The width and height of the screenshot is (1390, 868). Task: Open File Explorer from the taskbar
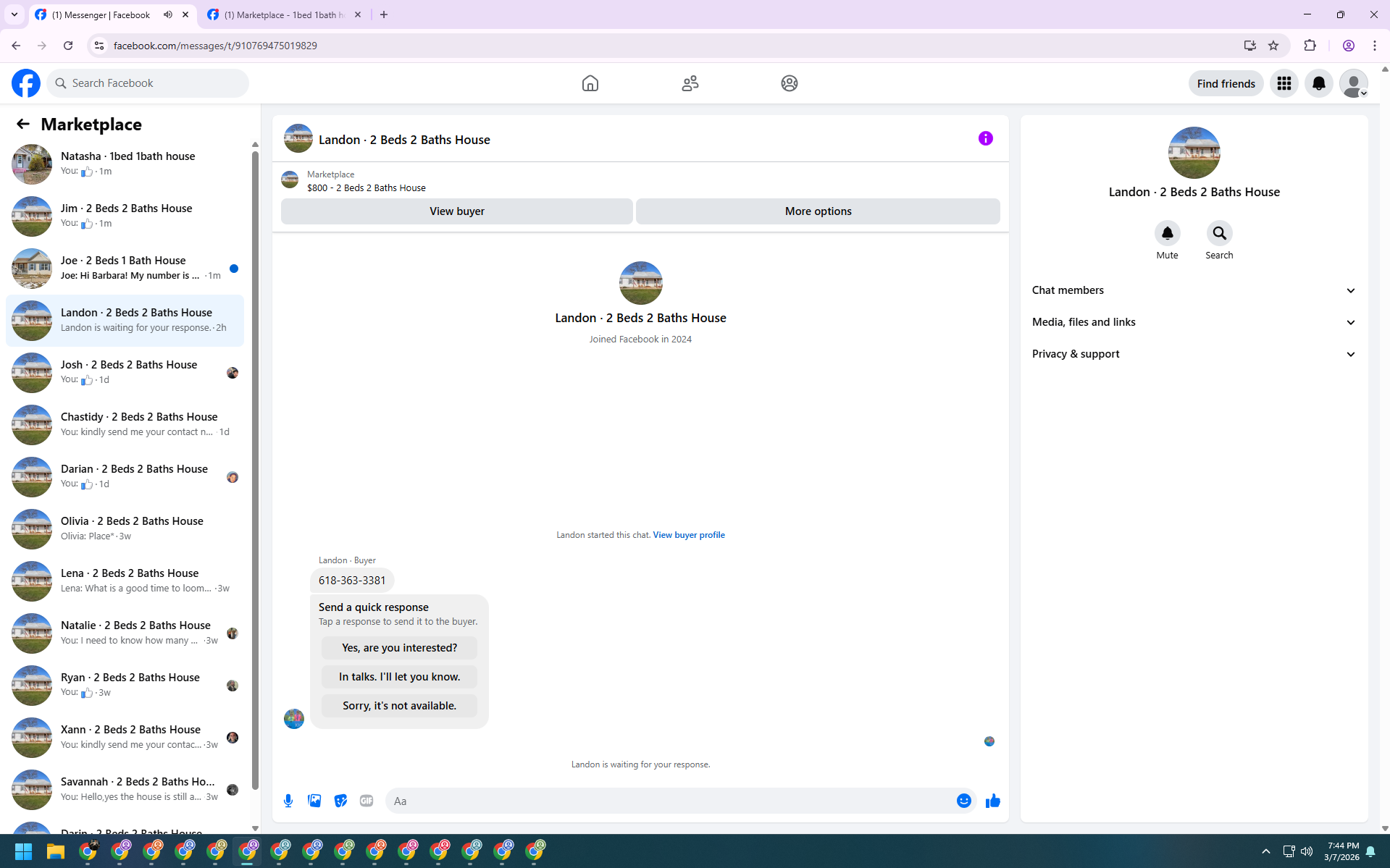pyautogui.click(x=56, y=851)
